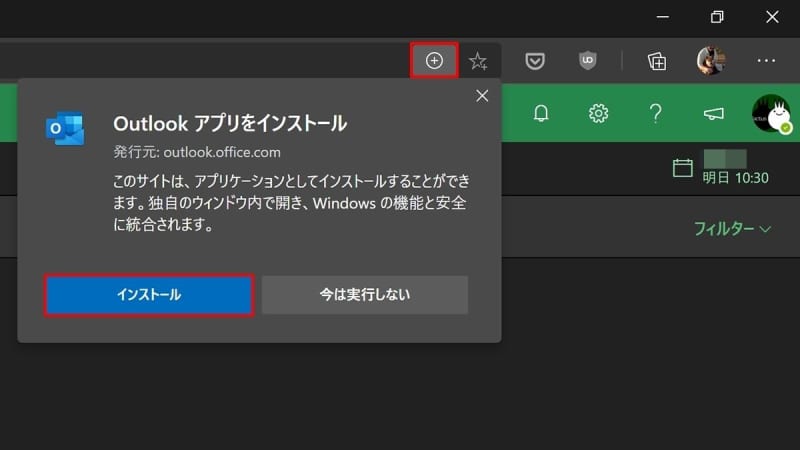This screenshot has height=450, width=800.
Task: Click the calendar icon beside upcoming event
Action: (683, 167)
